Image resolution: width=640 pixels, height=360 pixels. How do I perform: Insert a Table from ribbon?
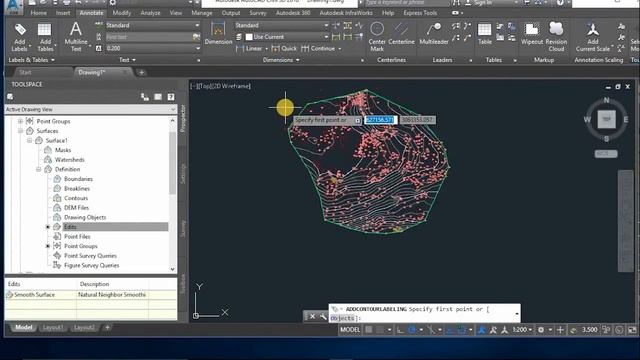click(x=484, y=33)
